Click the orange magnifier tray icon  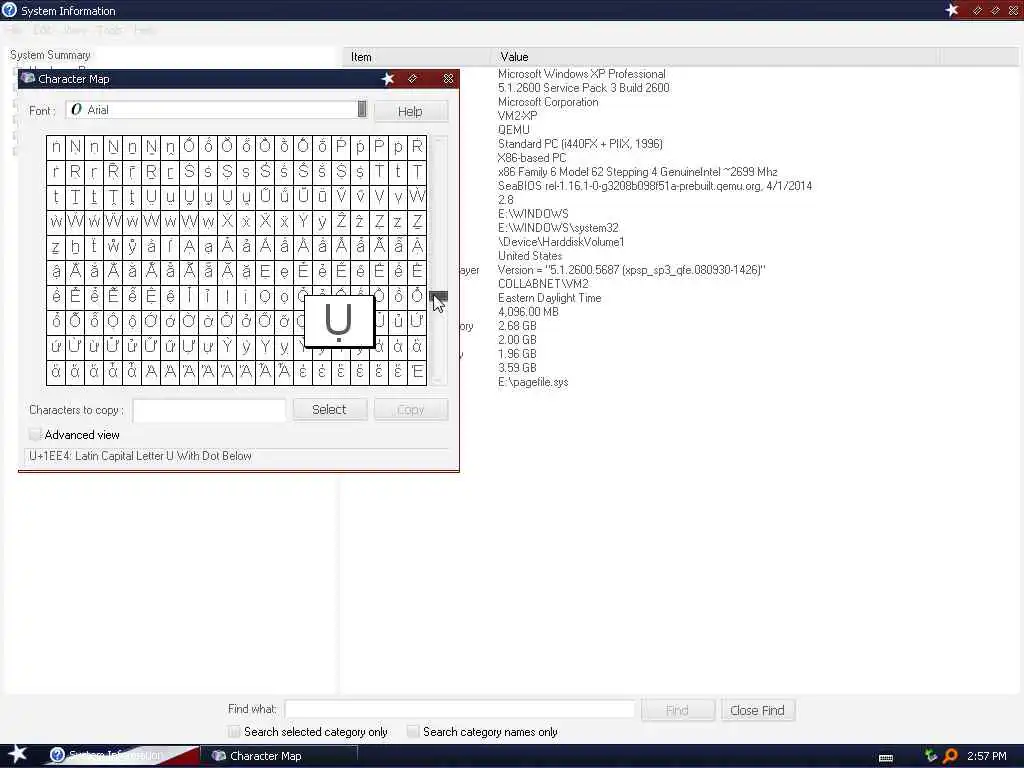pos(950,756)
